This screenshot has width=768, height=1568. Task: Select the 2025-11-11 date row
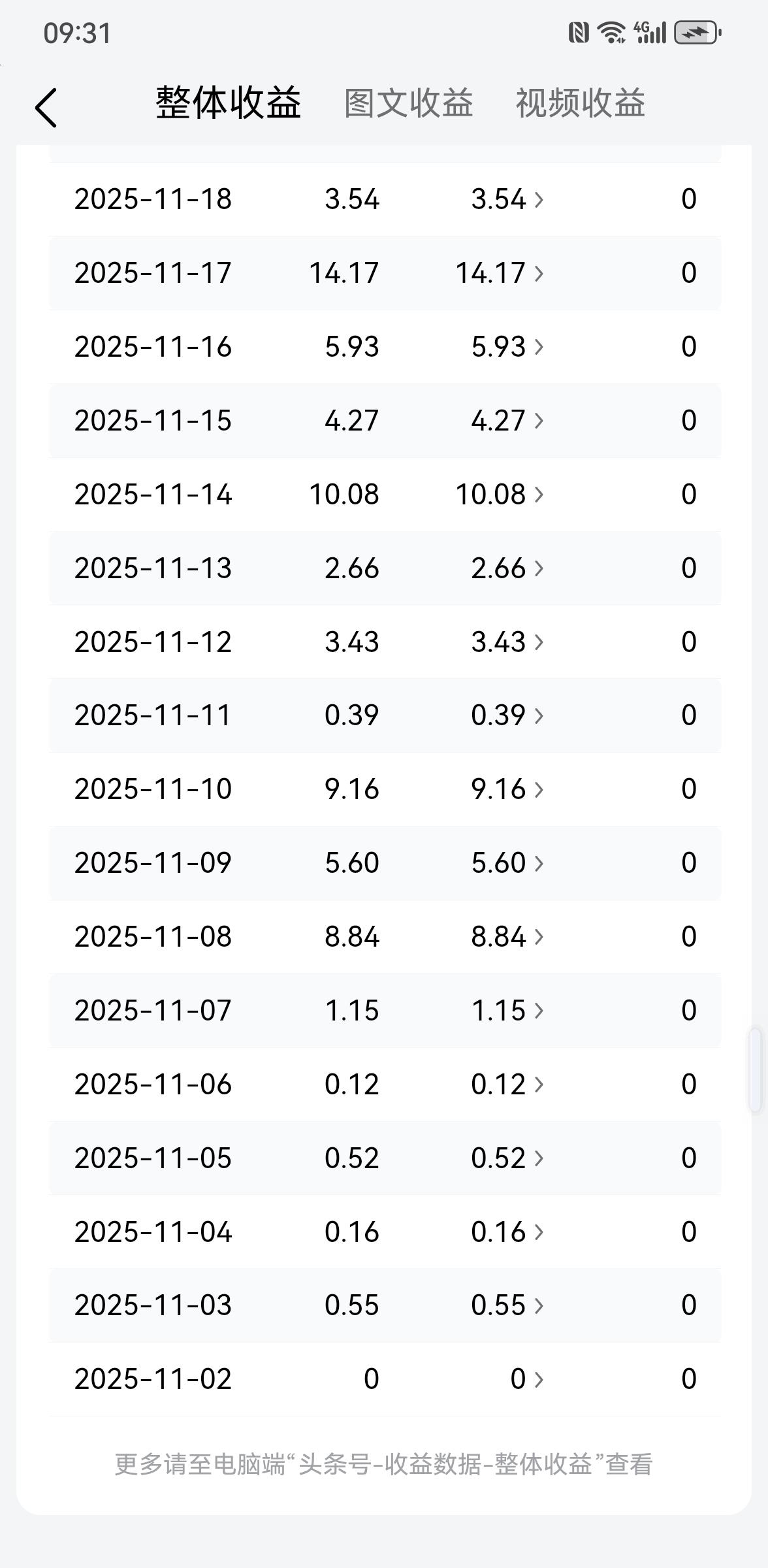click(x=385, y=715)
